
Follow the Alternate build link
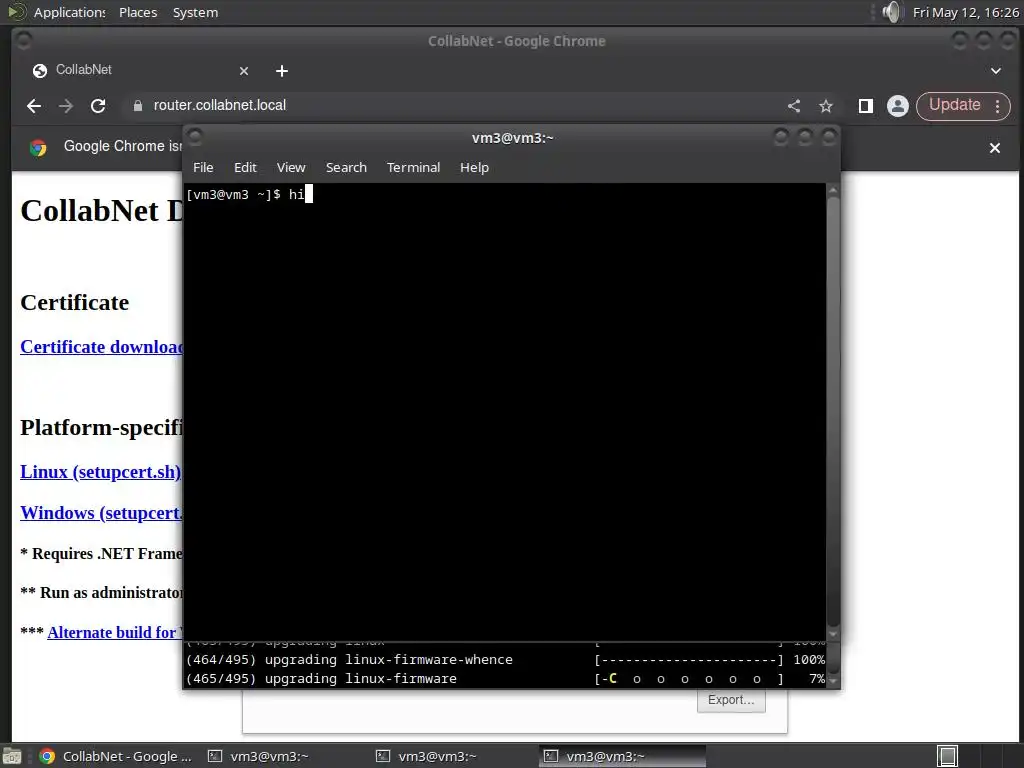[115, 632]
